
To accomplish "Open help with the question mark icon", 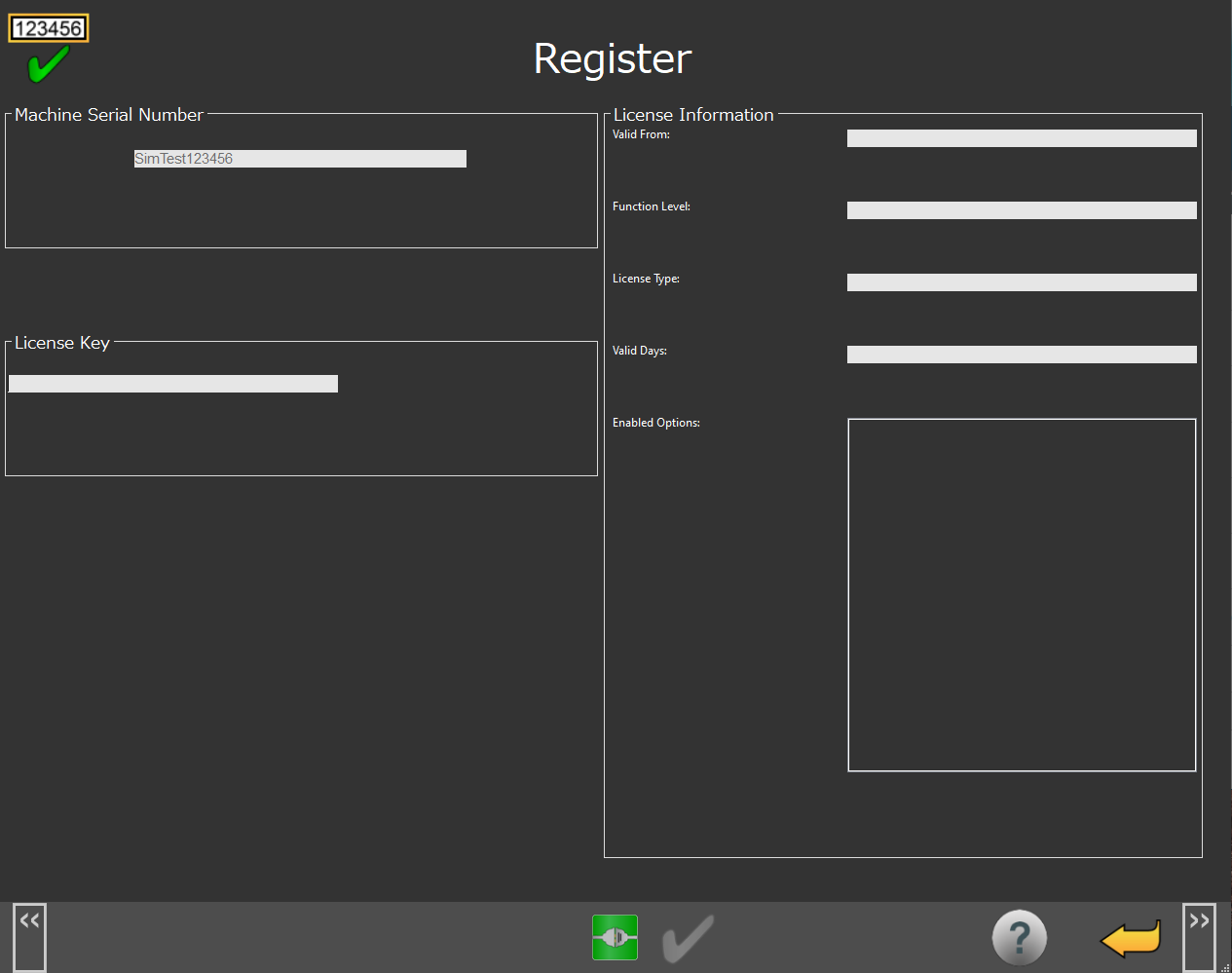I will click(x=1019, y=938).
